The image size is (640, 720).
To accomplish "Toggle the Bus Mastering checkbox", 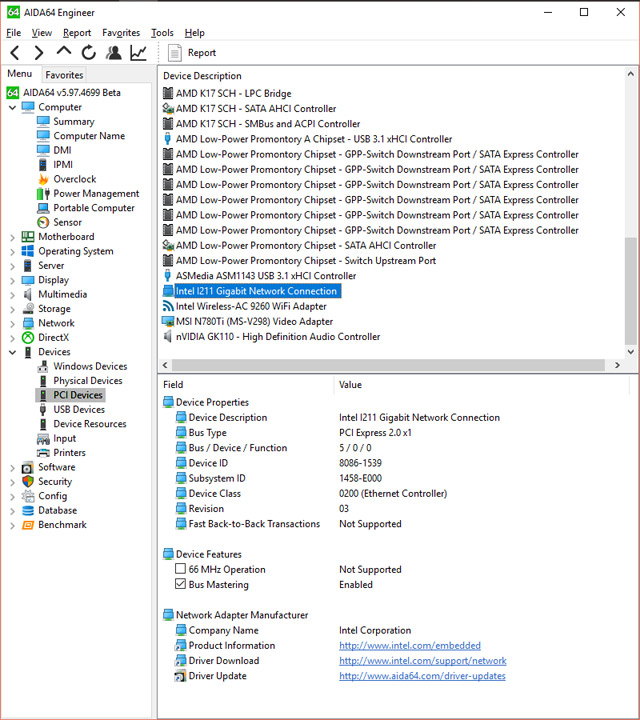I will pyautogui.click(x=180, y=584).
